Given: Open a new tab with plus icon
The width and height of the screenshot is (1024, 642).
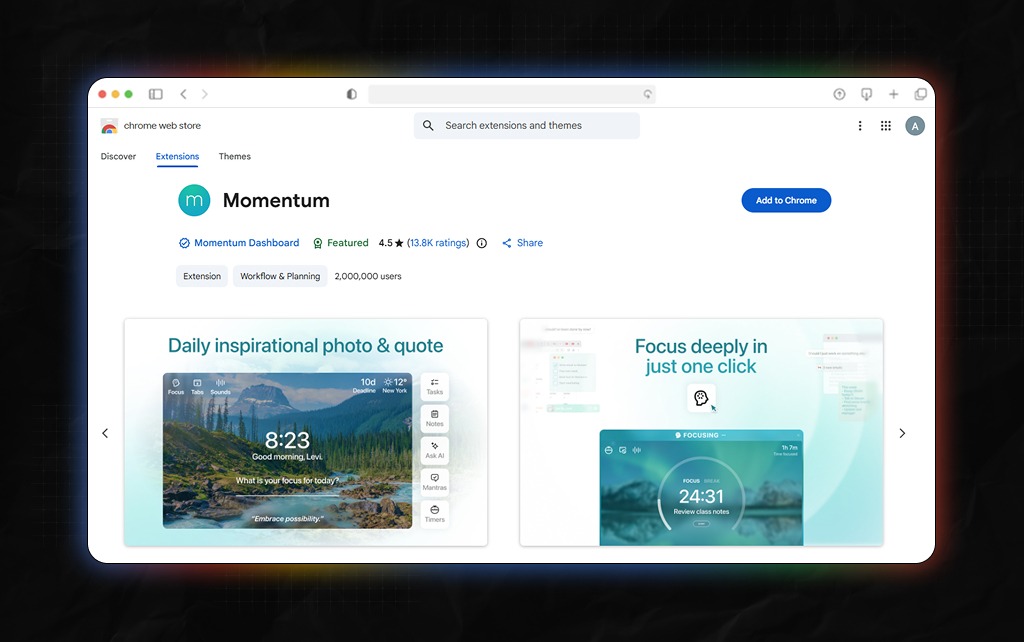Looking at the screenshot, I should click(893, 94).
